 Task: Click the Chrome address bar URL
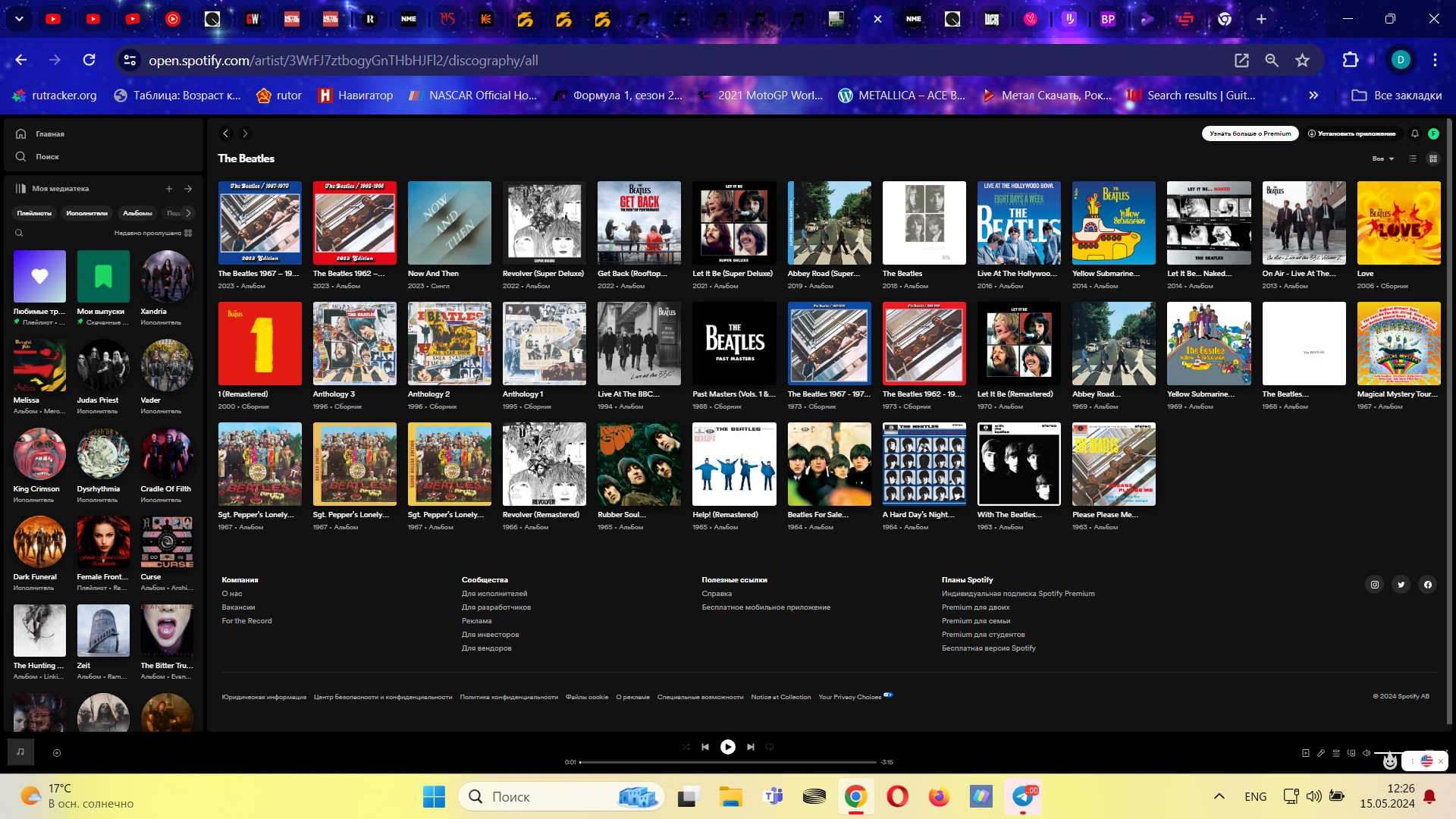[x=344, y=61]
